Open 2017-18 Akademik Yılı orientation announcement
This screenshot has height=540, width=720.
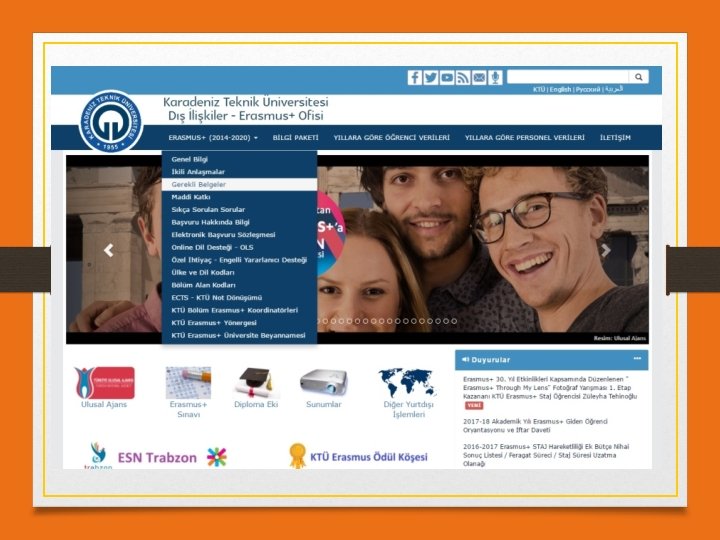click(535, 426)
